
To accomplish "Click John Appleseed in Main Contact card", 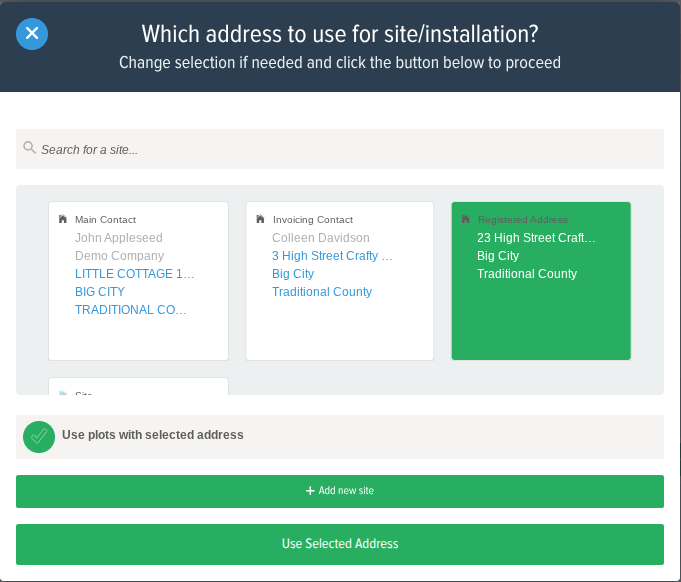I will [x=118, y=238].
